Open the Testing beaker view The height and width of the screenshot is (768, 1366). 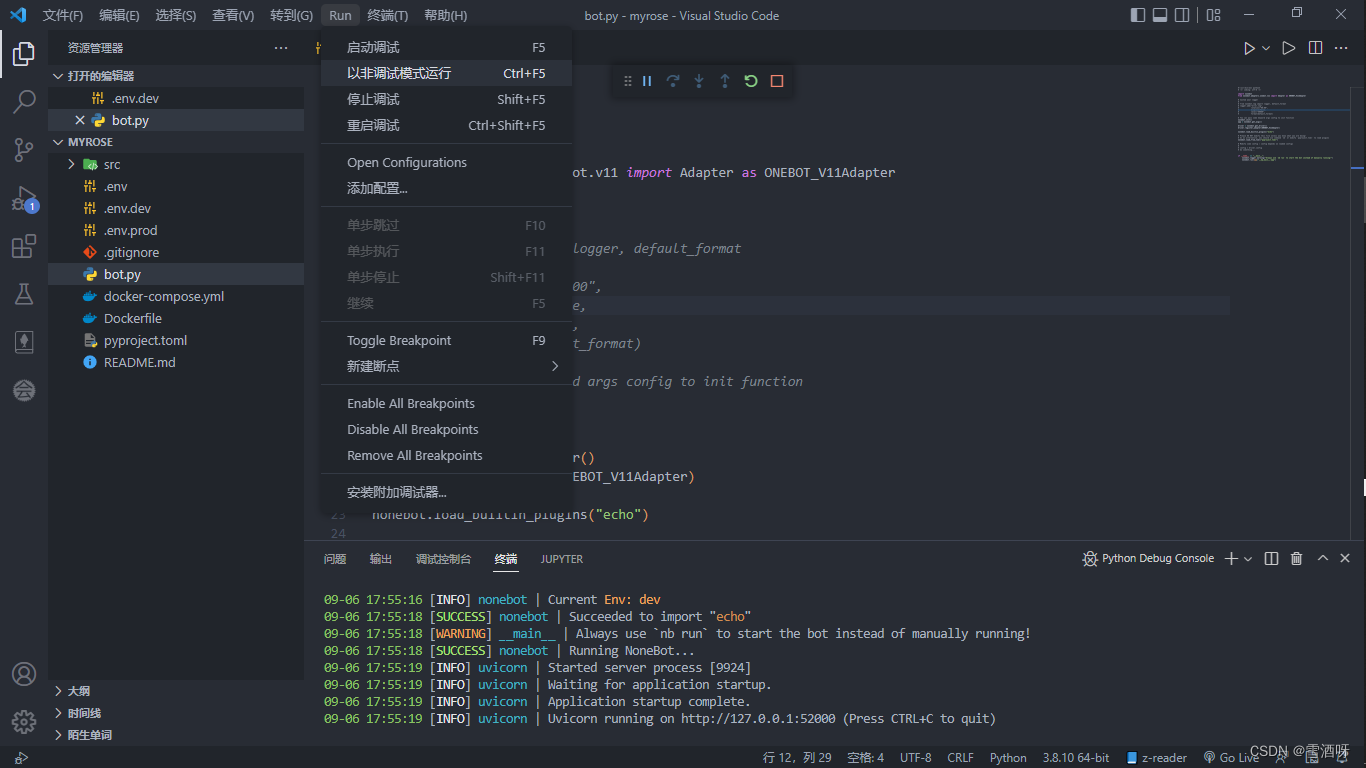click(24, 294)
